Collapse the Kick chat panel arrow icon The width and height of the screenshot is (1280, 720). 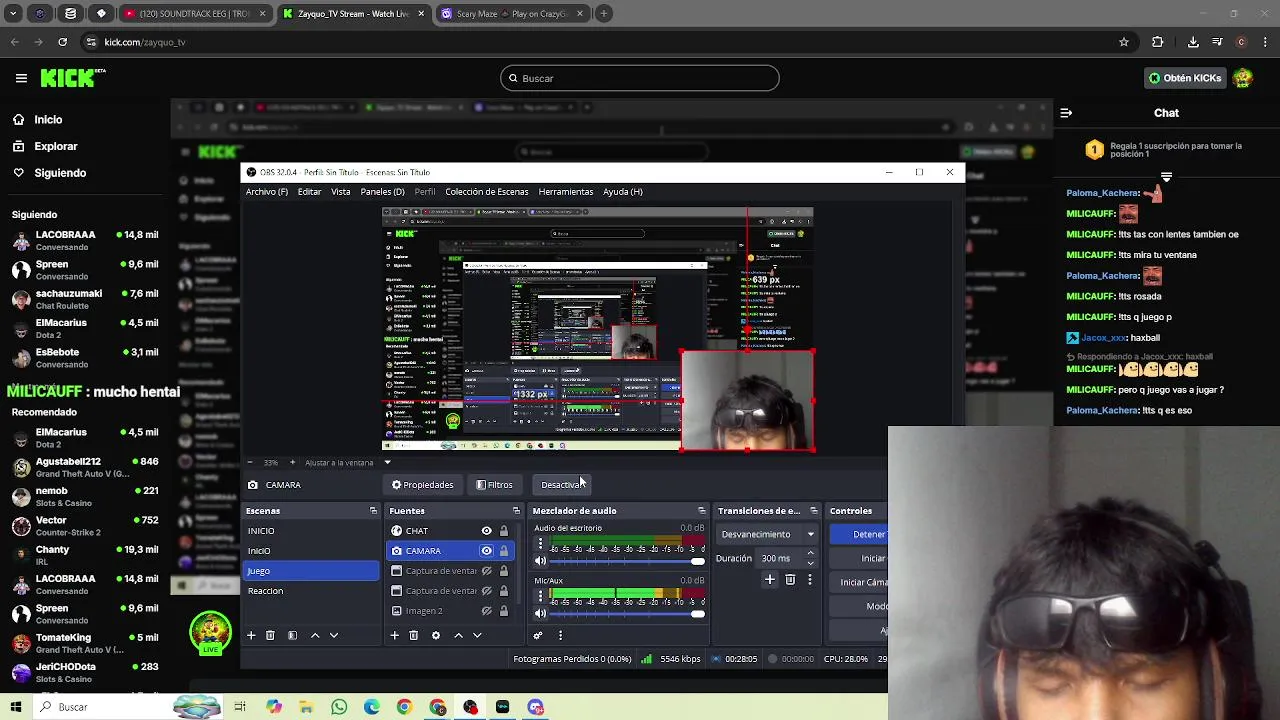tap(1066, 113)
